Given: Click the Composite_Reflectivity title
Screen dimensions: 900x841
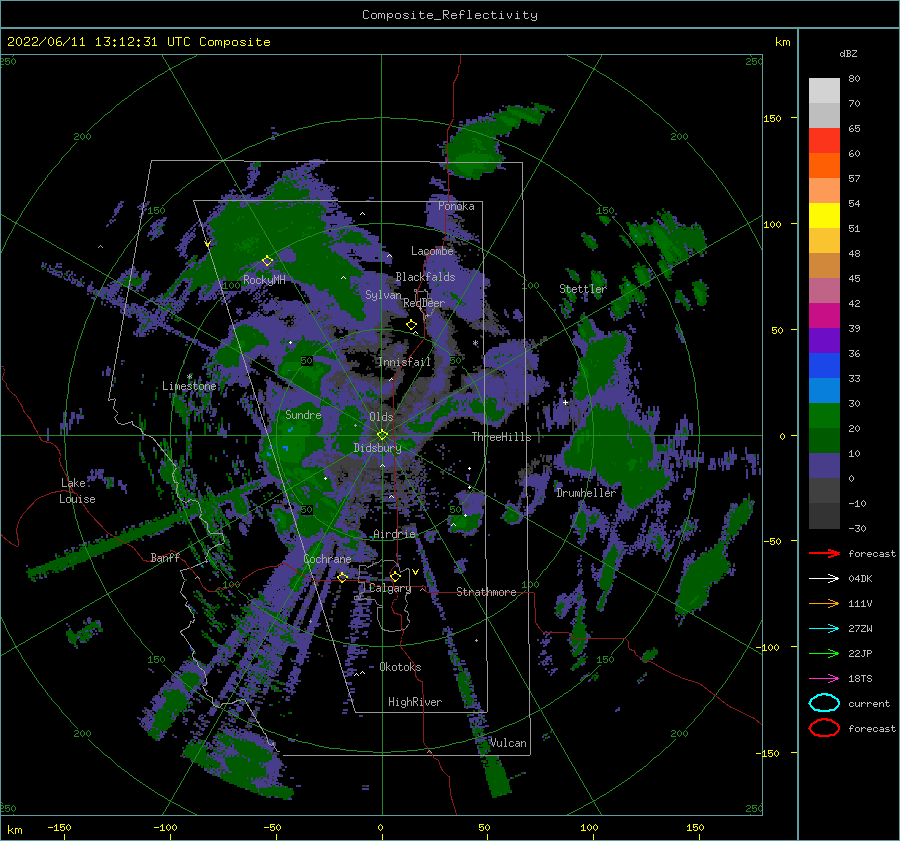Looking at the screenshot, I should click(450, 15).
